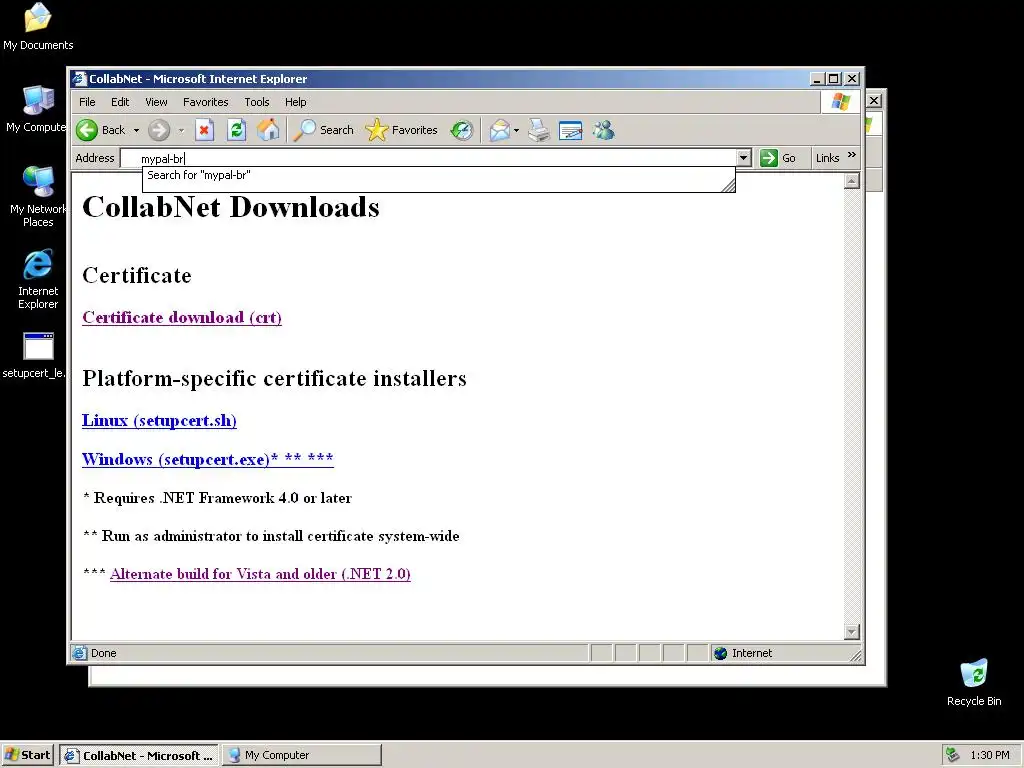Click the 1:30 PM clock
The width and height of the screenshot is (1024, 768).
click(x=990, y=755)
